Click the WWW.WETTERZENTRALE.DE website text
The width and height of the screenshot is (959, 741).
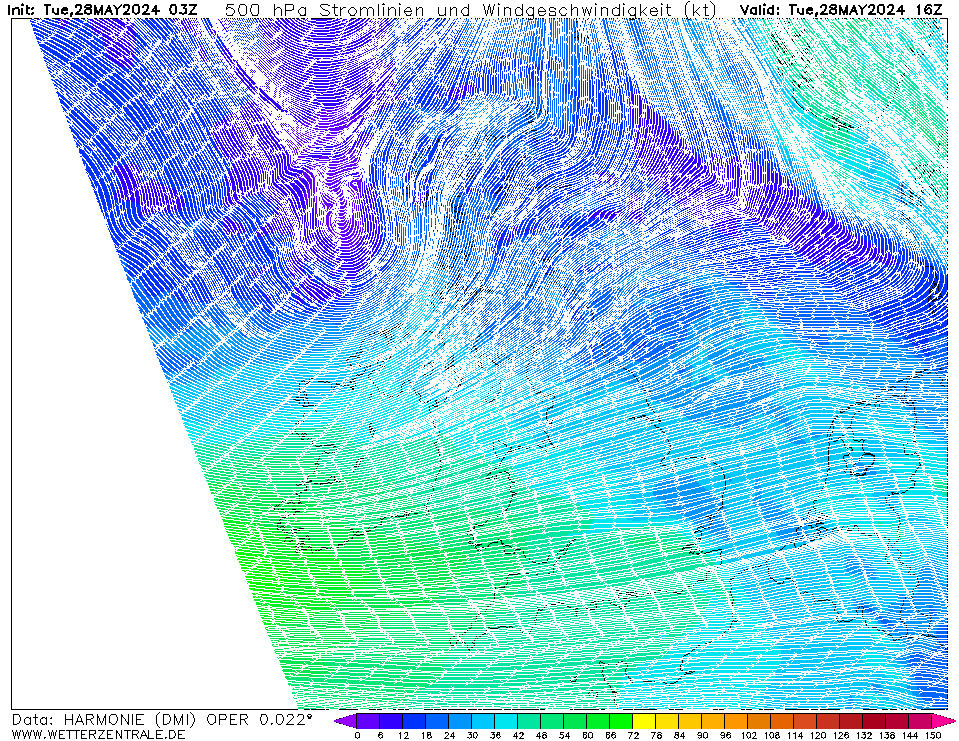click(98, 734)
